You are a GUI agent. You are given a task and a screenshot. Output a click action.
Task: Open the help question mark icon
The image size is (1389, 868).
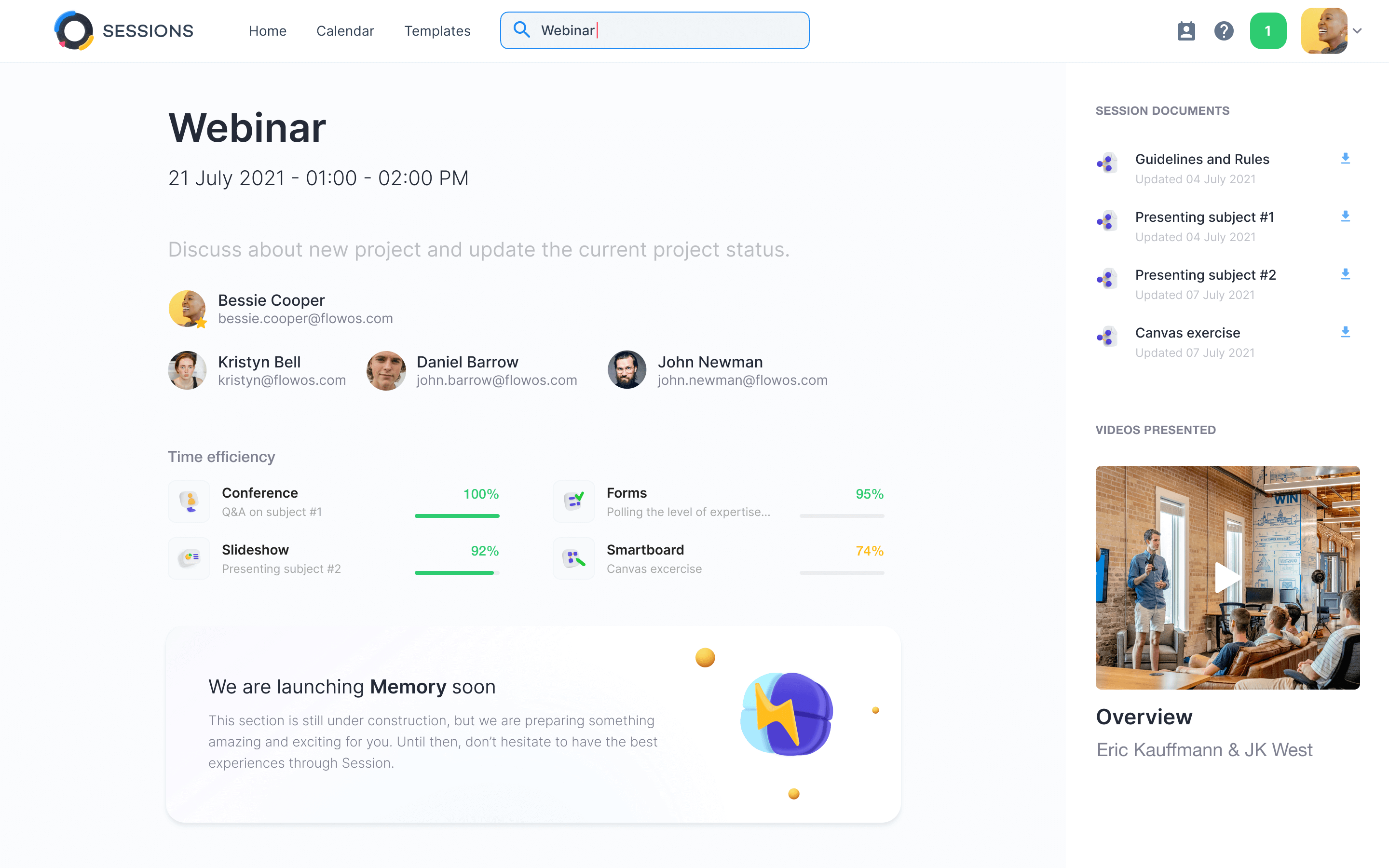click(x=1224, y=30)
